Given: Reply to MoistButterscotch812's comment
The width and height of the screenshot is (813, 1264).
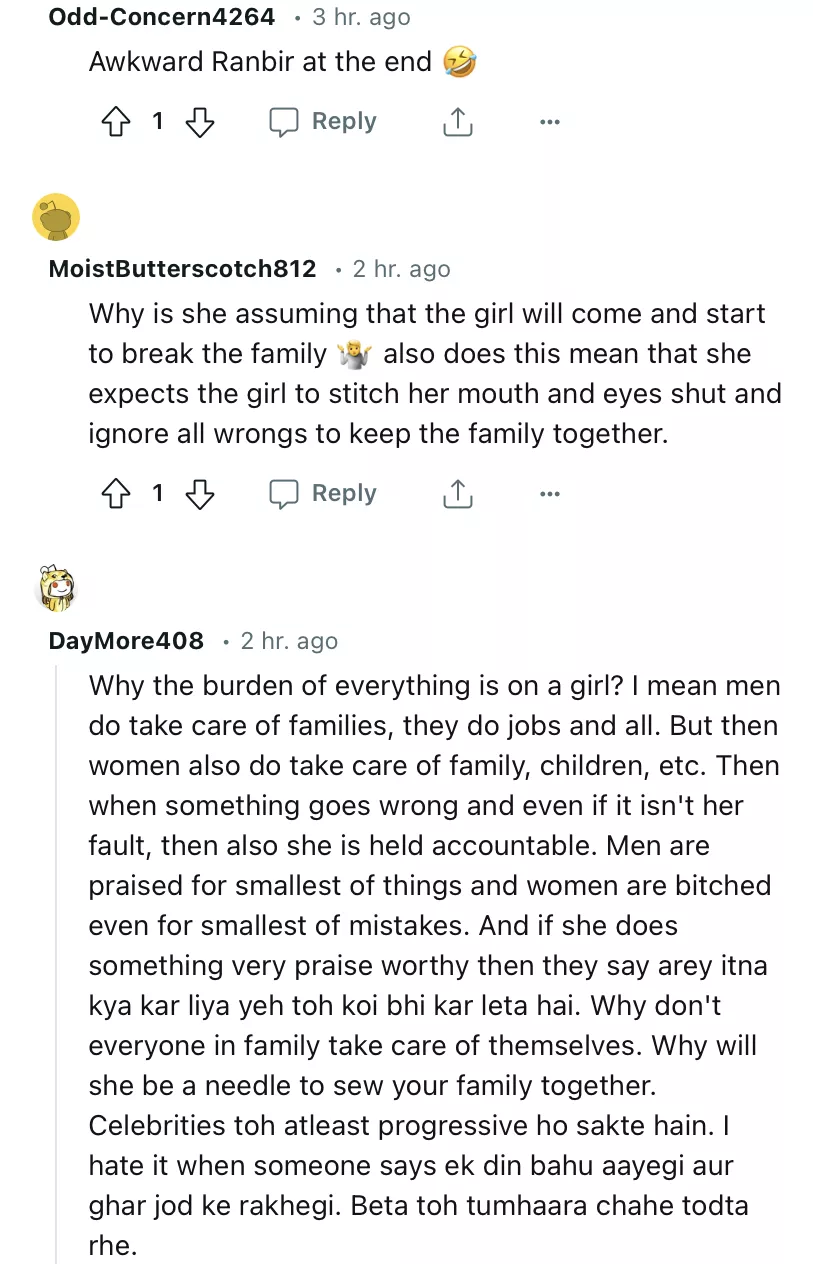Looking at the screenshot, I should (x=323, y=494).
